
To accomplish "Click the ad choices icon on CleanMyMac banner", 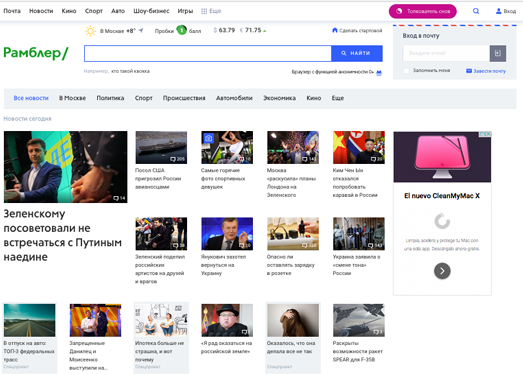I will [485, 134].
